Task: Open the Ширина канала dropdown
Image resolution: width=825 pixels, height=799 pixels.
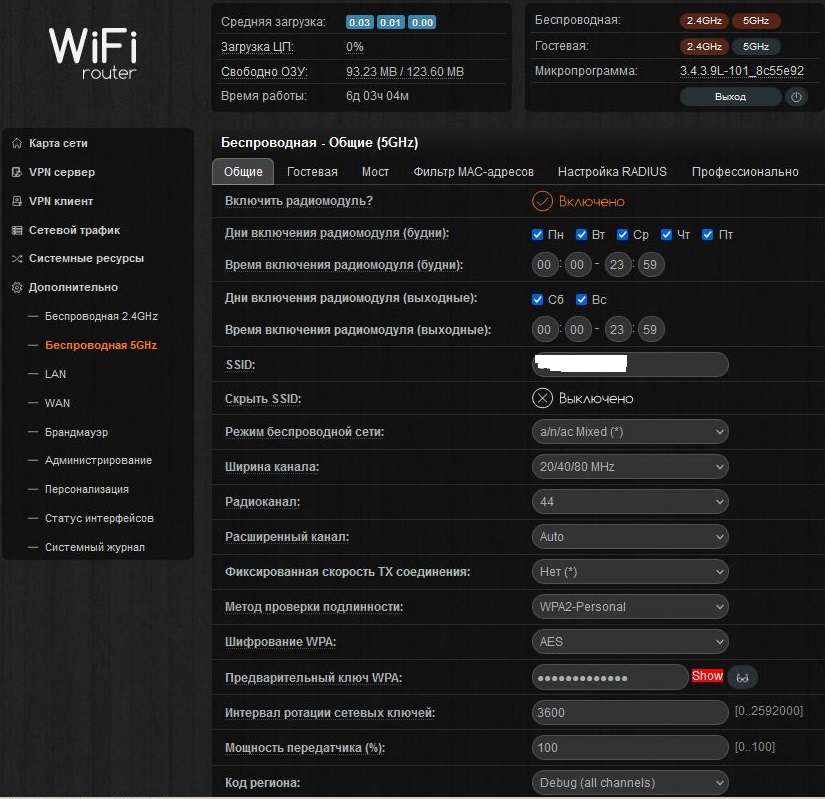Action: tap(630, 467)
